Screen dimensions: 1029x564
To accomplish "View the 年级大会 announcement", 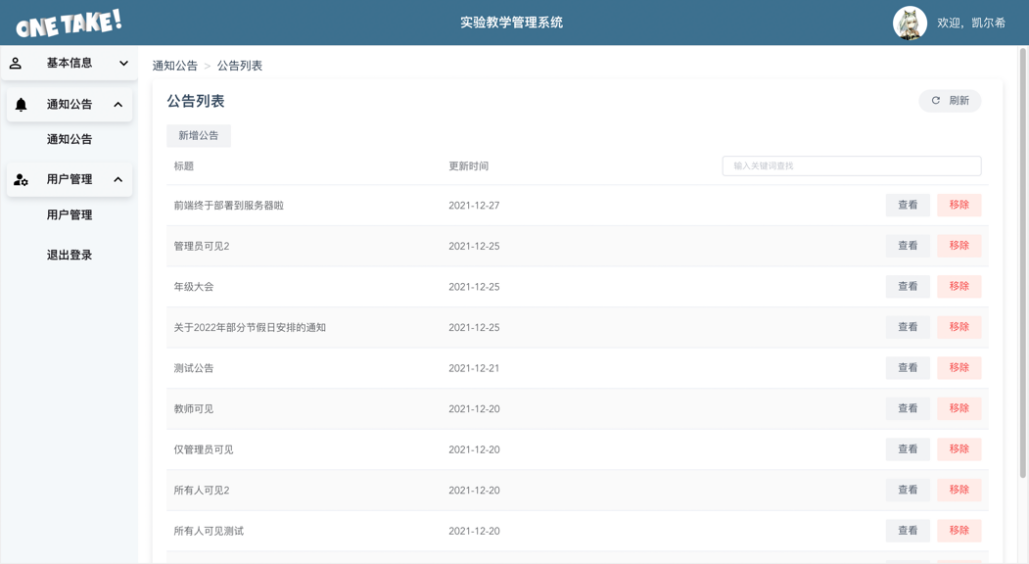I will 908,286.
